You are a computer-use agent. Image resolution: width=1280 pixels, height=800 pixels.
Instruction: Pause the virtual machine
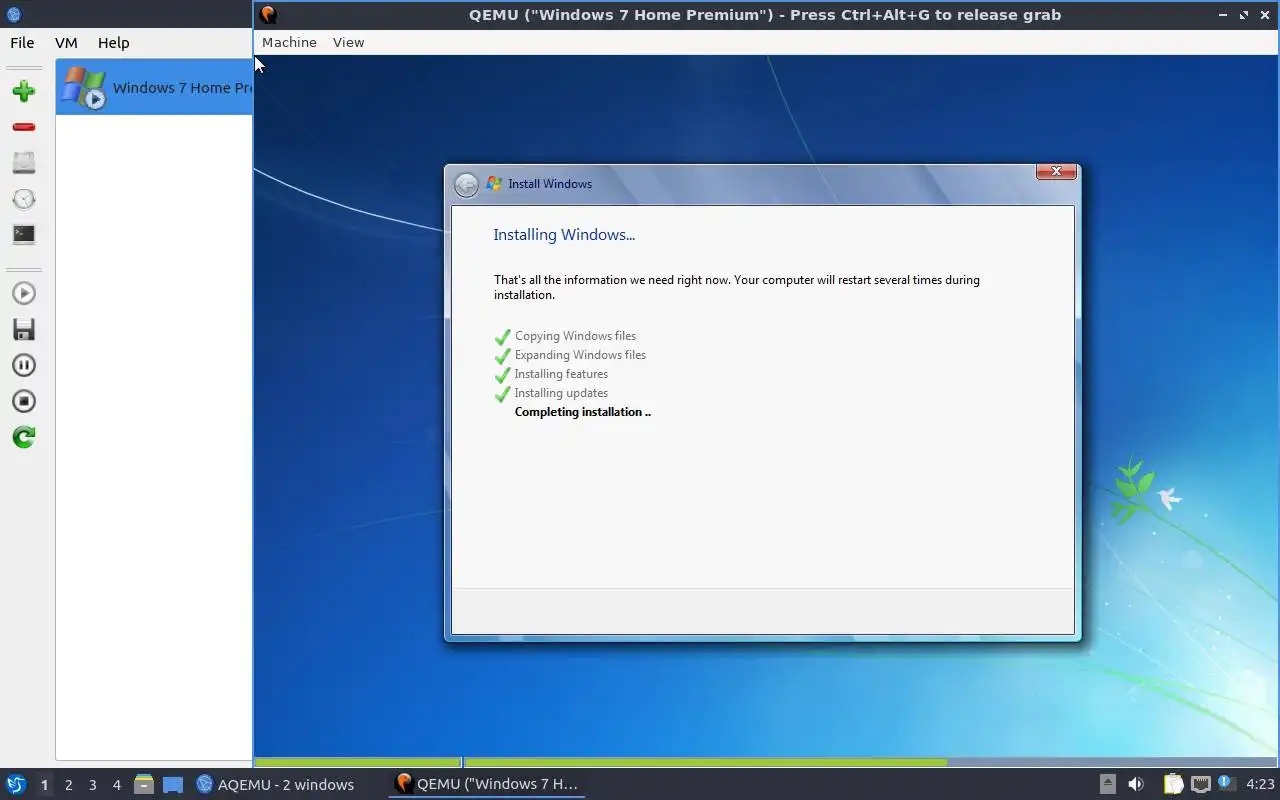tap(24, 365)
